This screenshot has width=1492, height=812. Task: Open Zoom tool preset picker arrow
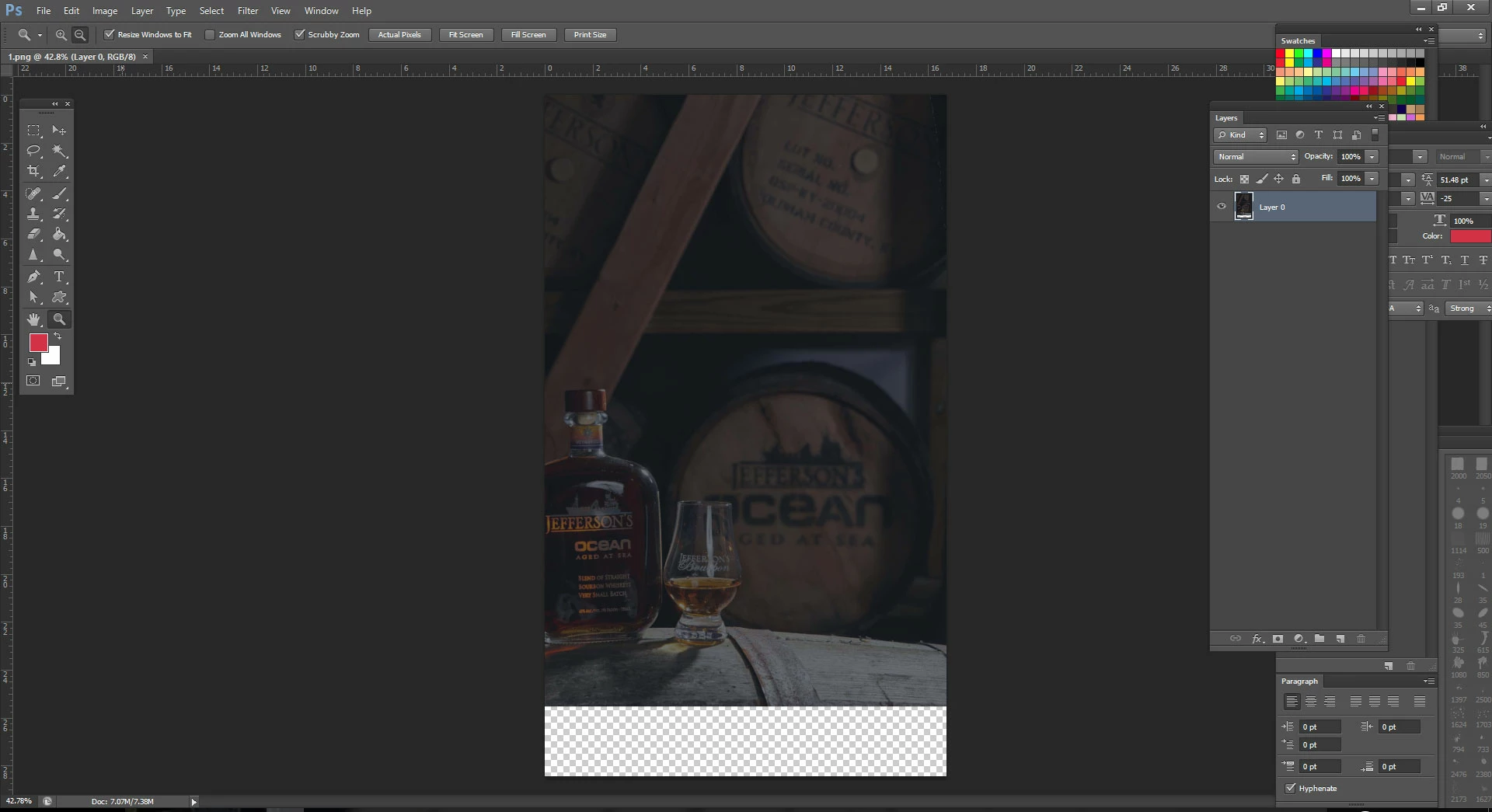tap(40, 35)
